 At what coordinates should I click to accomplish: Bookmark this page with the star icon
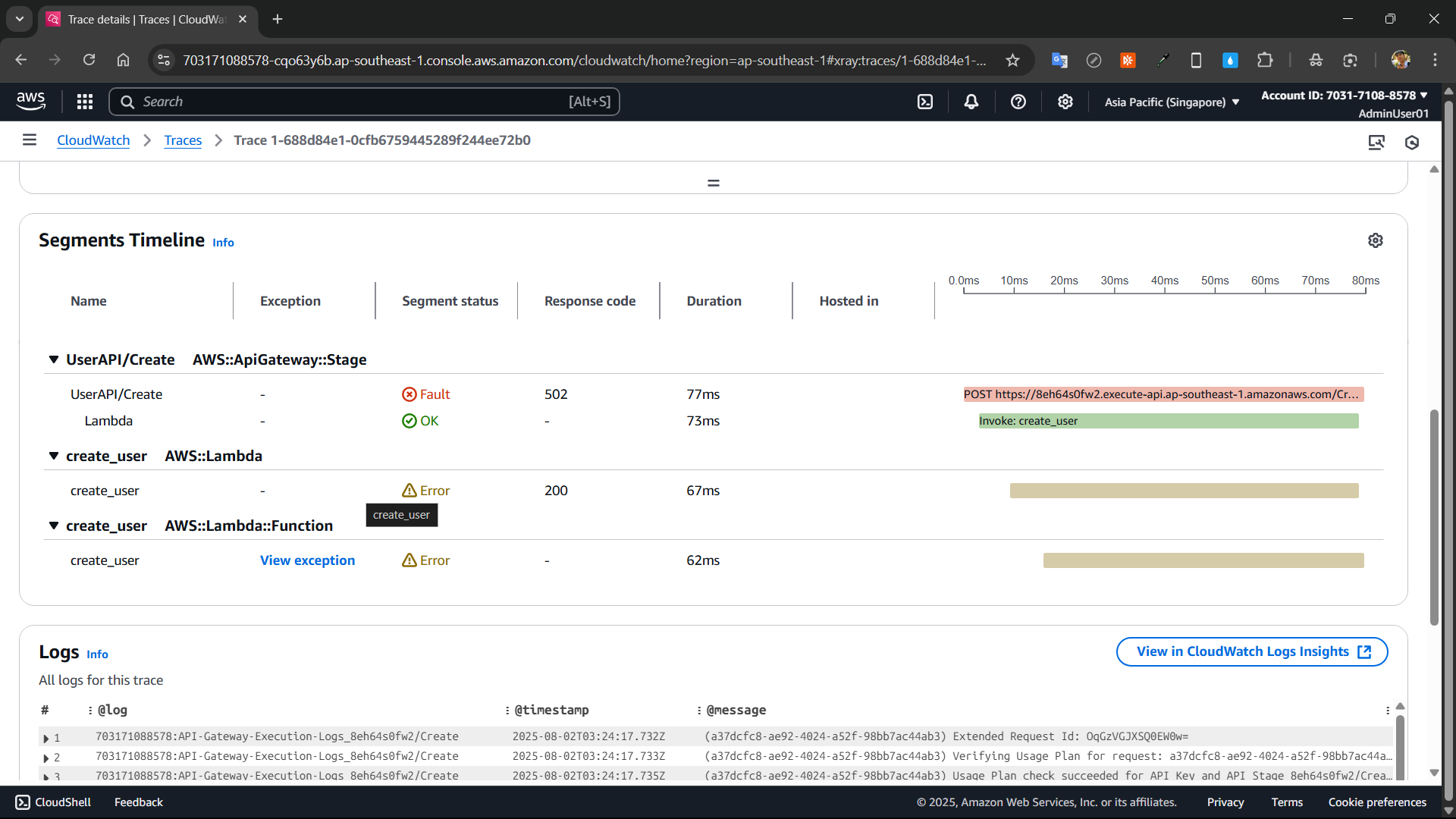[1012, 60]
